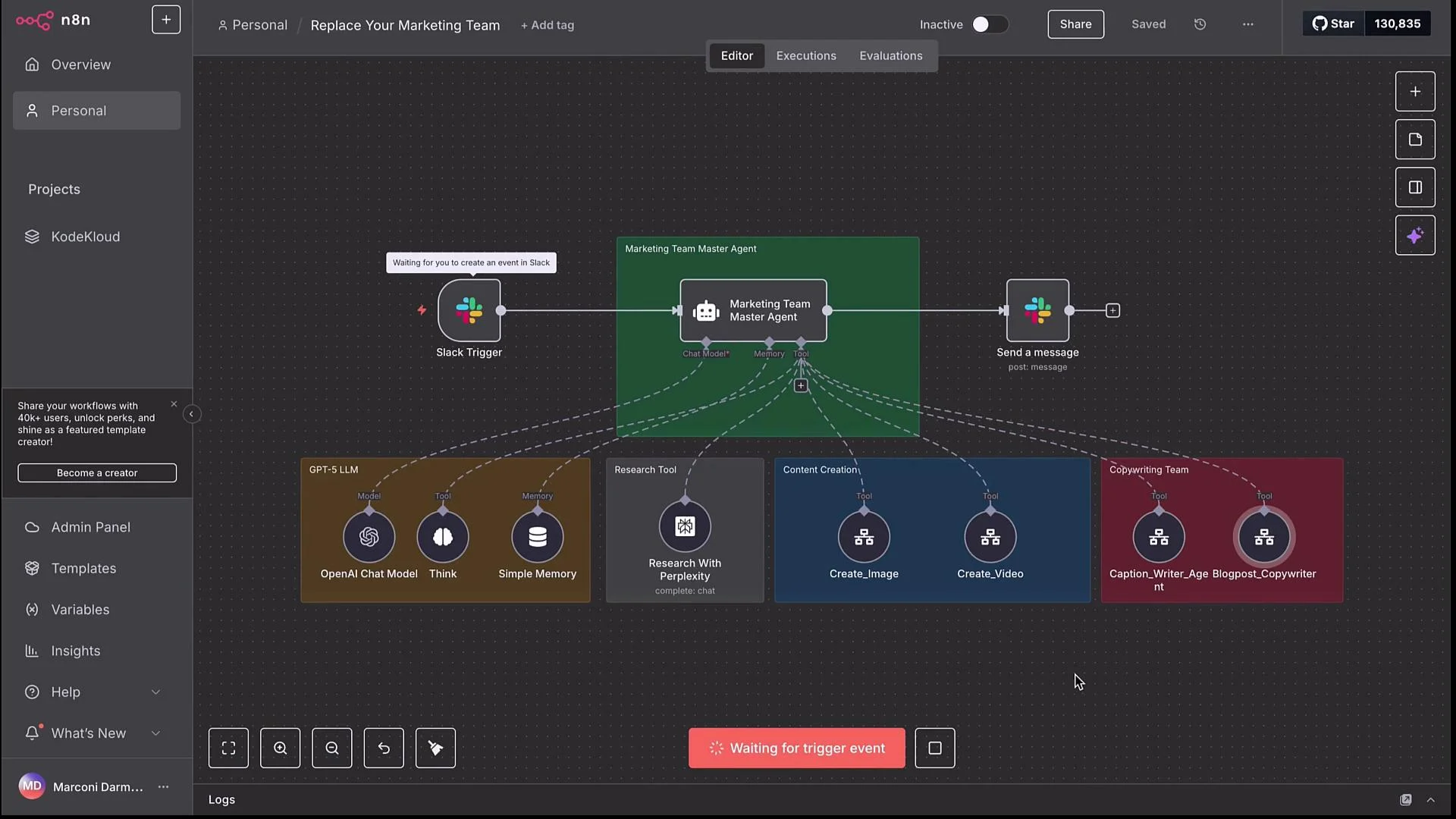
Task: Expand the Logs panel chevron
Action: click(x=1430, y=800)
